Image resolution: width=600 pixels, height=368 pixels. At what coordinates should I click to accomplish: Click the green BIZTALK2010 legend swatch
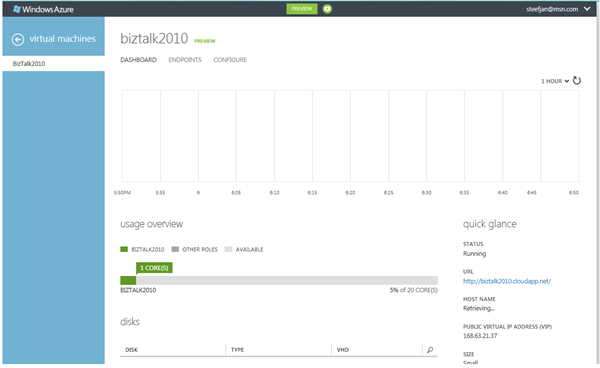coord(124,249)
